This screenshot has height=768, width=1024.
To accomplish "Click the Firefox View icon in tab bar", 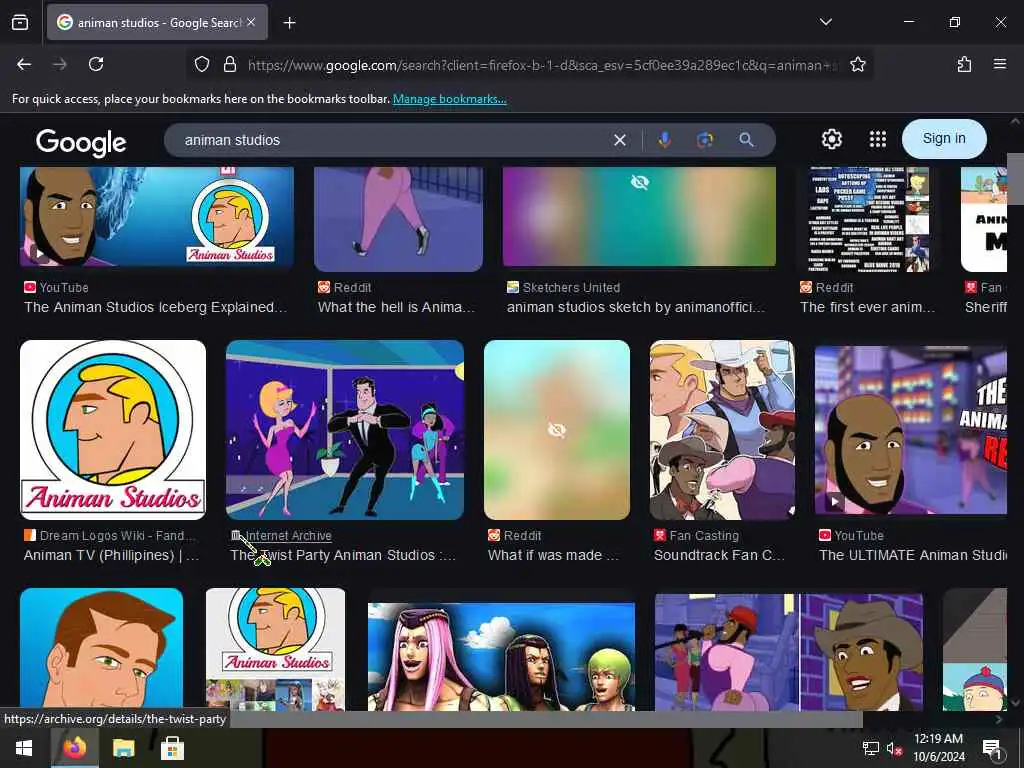I will 20,22.
